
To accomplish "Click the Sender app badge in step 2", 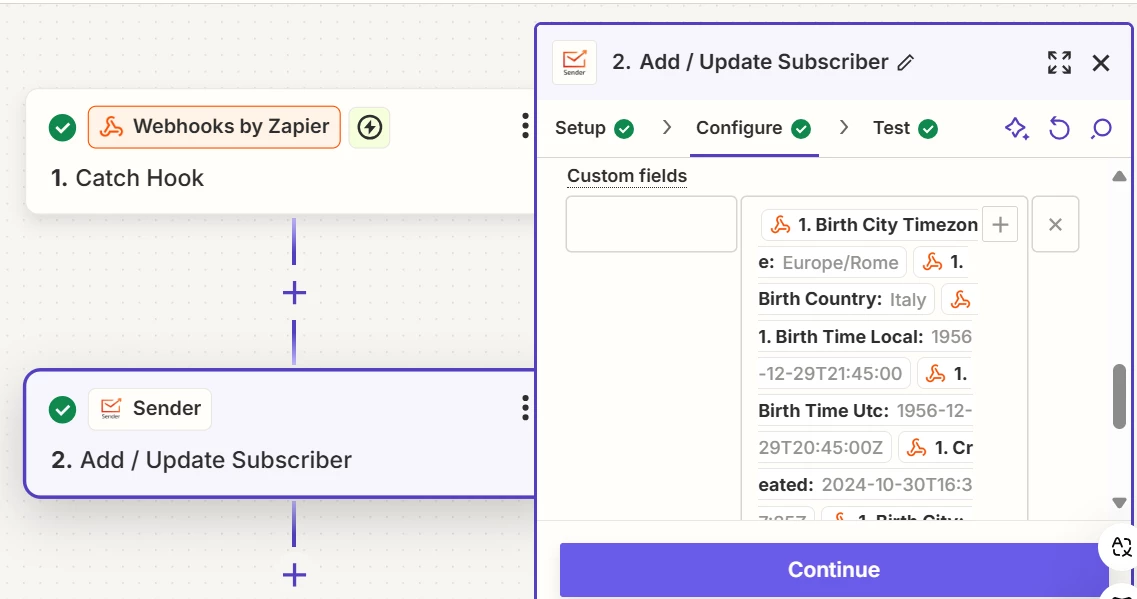I will pos(150,408).
